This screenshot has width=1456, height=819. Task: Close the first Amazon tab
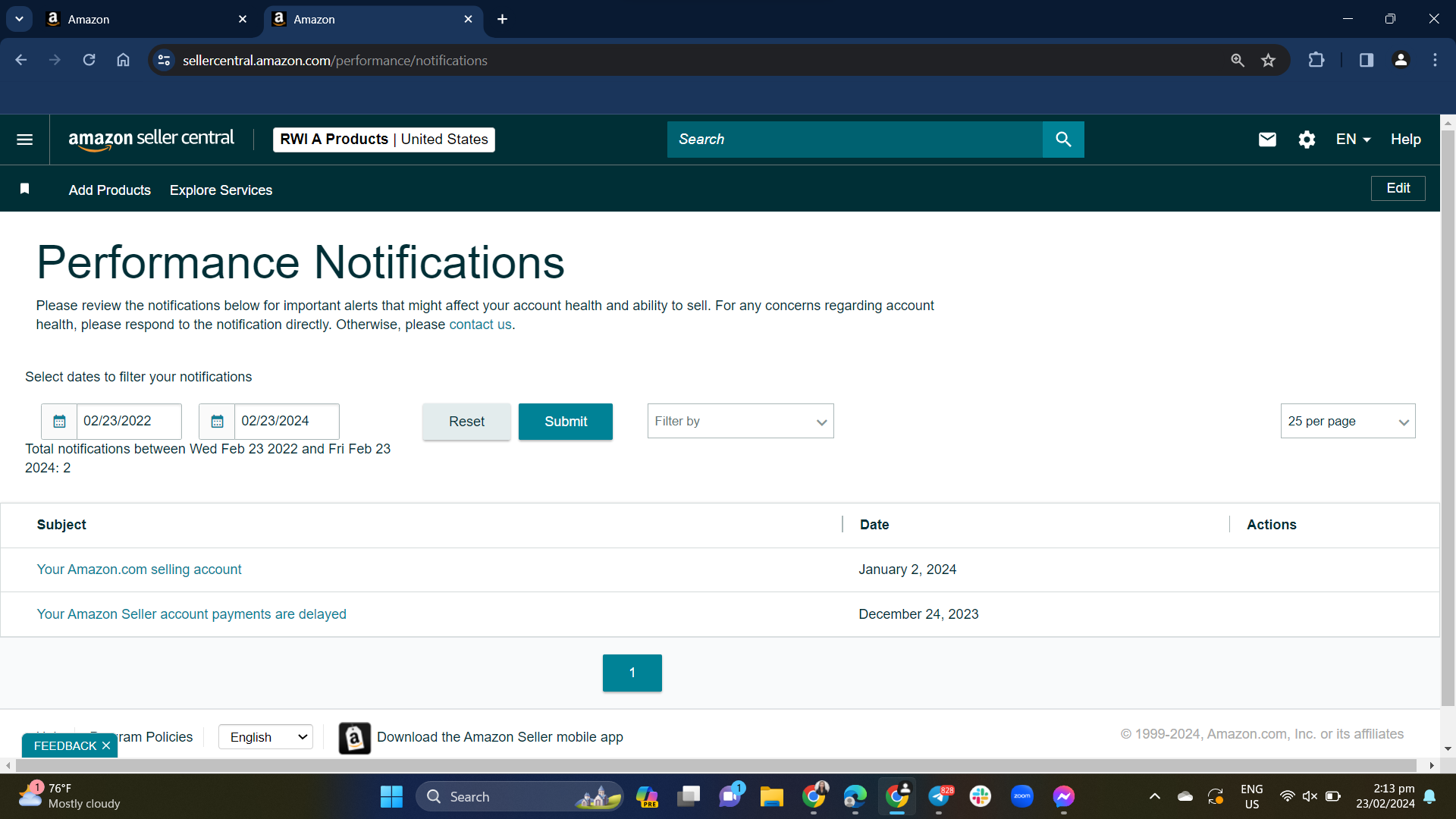(243, 20)
